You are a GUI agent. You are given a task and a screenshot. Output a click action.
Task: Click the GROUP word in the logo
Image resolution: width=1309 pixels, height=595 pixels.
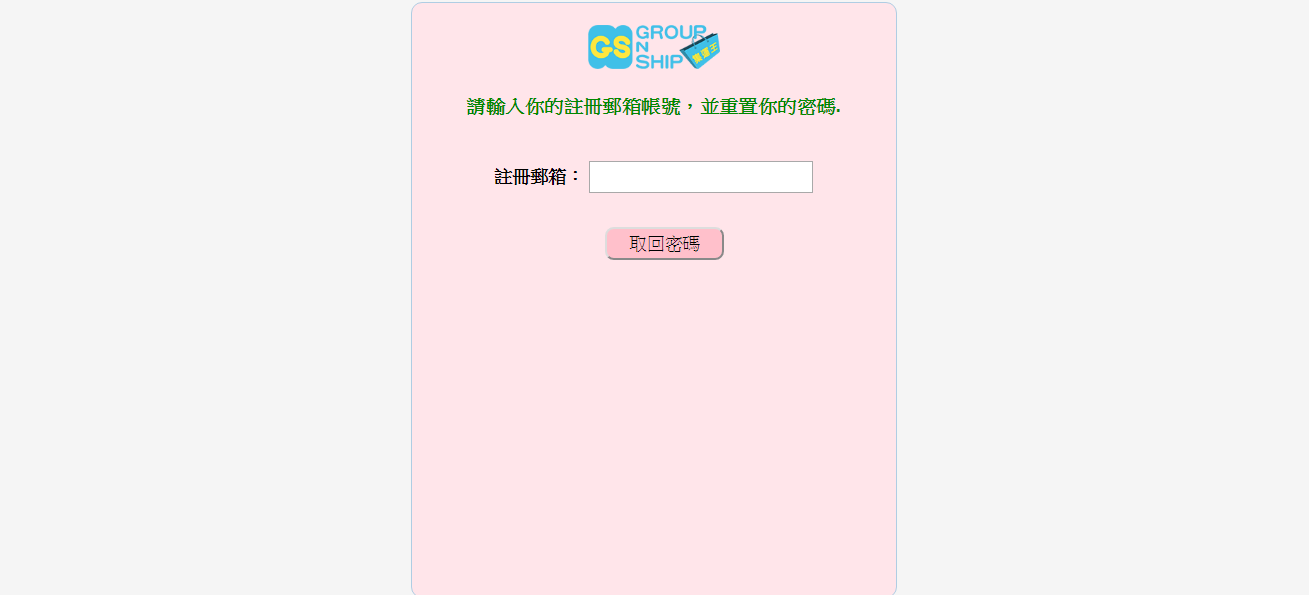click(671, 32)
